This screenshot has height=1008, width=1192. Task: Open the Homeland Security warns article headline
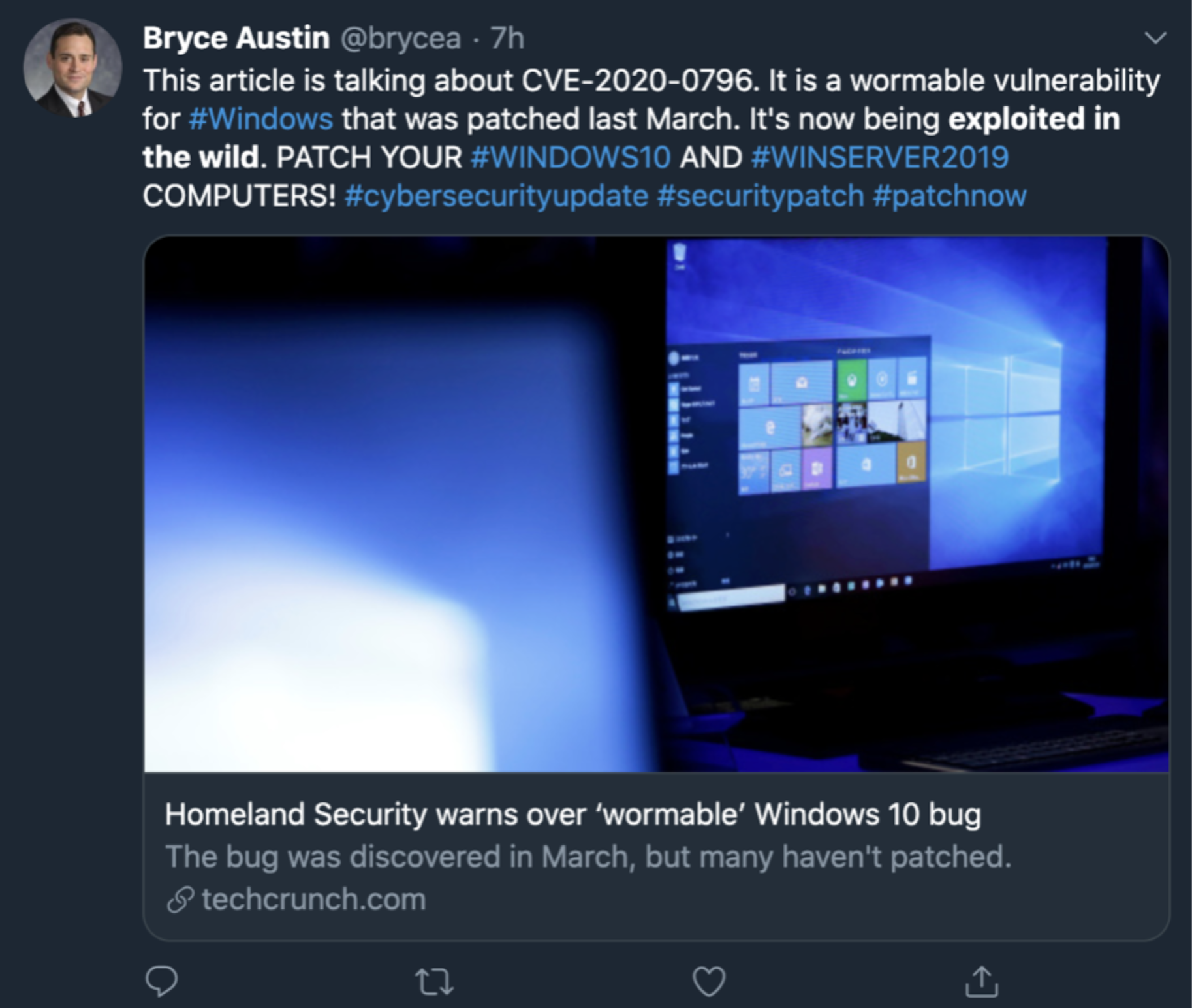point(572,814)
